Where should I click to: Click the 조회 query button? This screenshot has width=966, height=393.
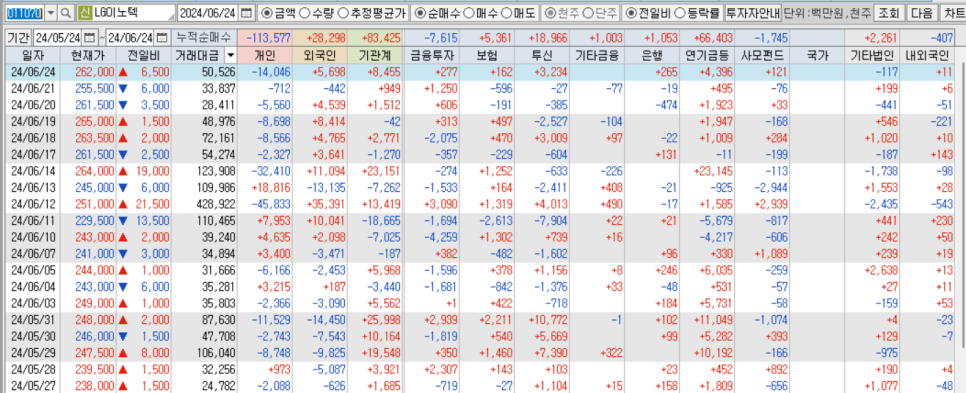point(888,12)
